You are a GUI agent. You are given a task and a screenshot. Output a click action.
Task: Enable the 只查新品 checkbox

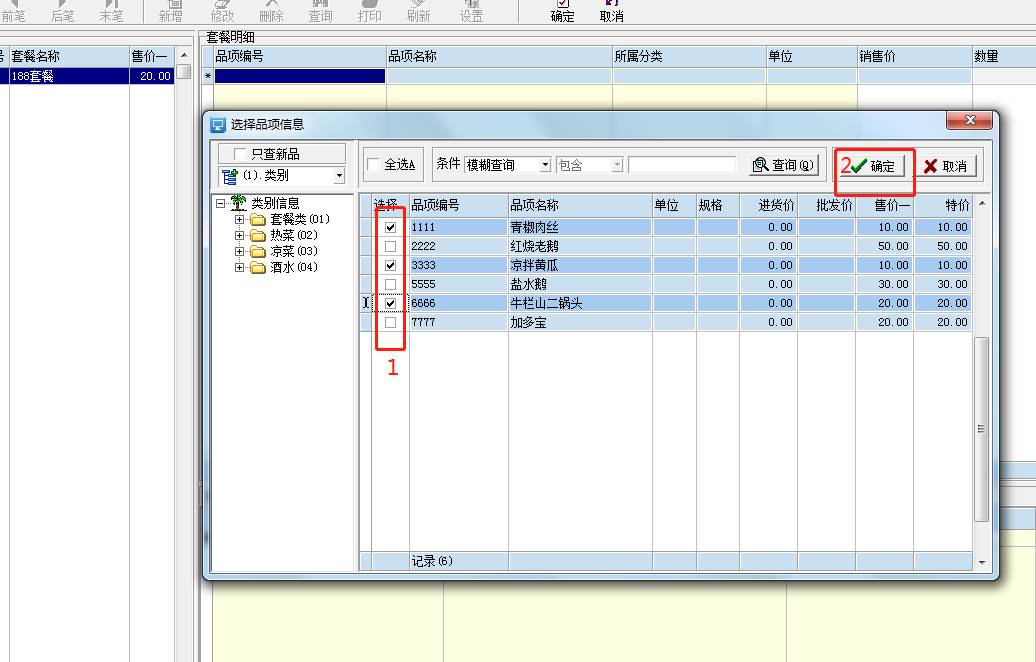click(239, 154)
